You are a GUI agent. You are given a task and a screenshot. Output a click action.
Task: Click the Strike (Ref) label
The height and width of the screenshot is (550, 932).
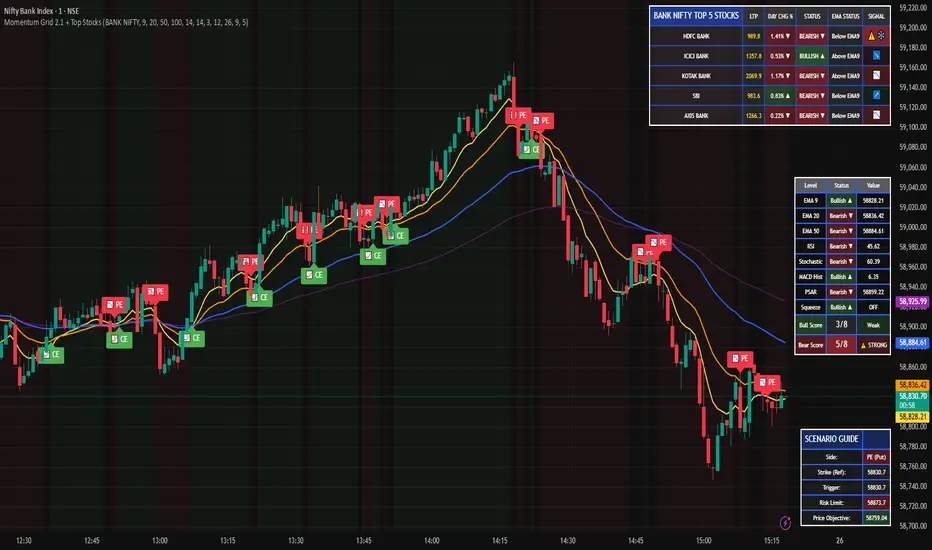[832, 472]
